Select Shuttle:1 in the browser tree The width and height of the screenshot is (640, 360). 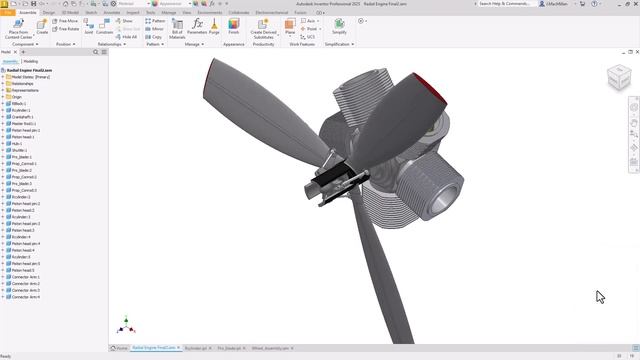coord(19,150)
